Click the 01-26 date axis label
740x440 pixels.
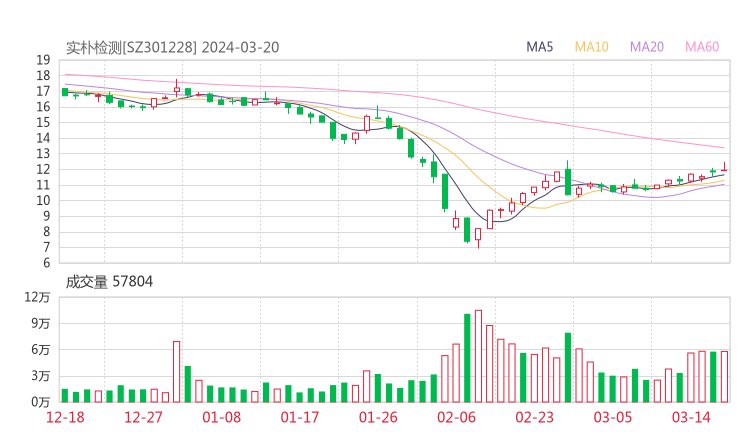(378, 417)
